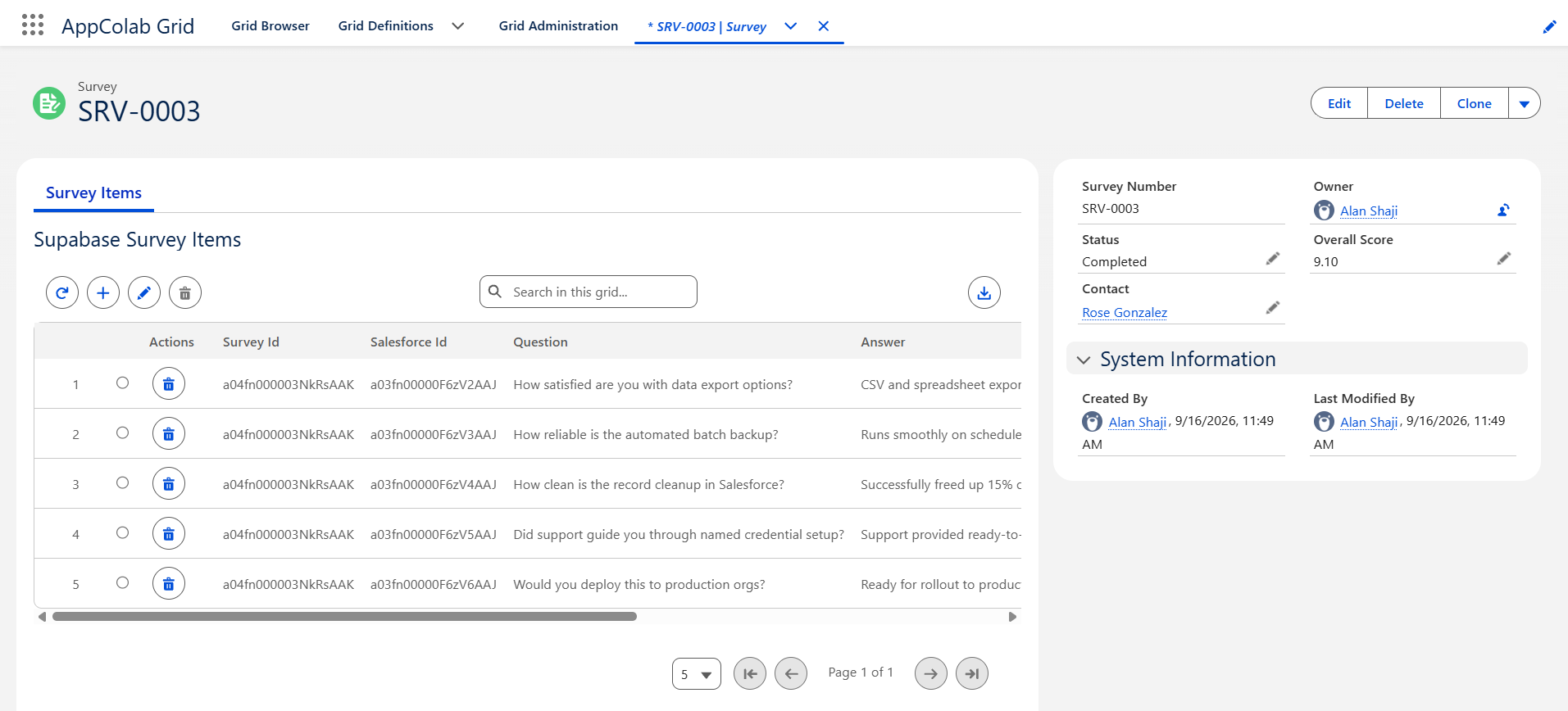Click the edit page pencil in top corner
The height and width of the screenshot is (711, 1568).
click(x=1549, y=27)
